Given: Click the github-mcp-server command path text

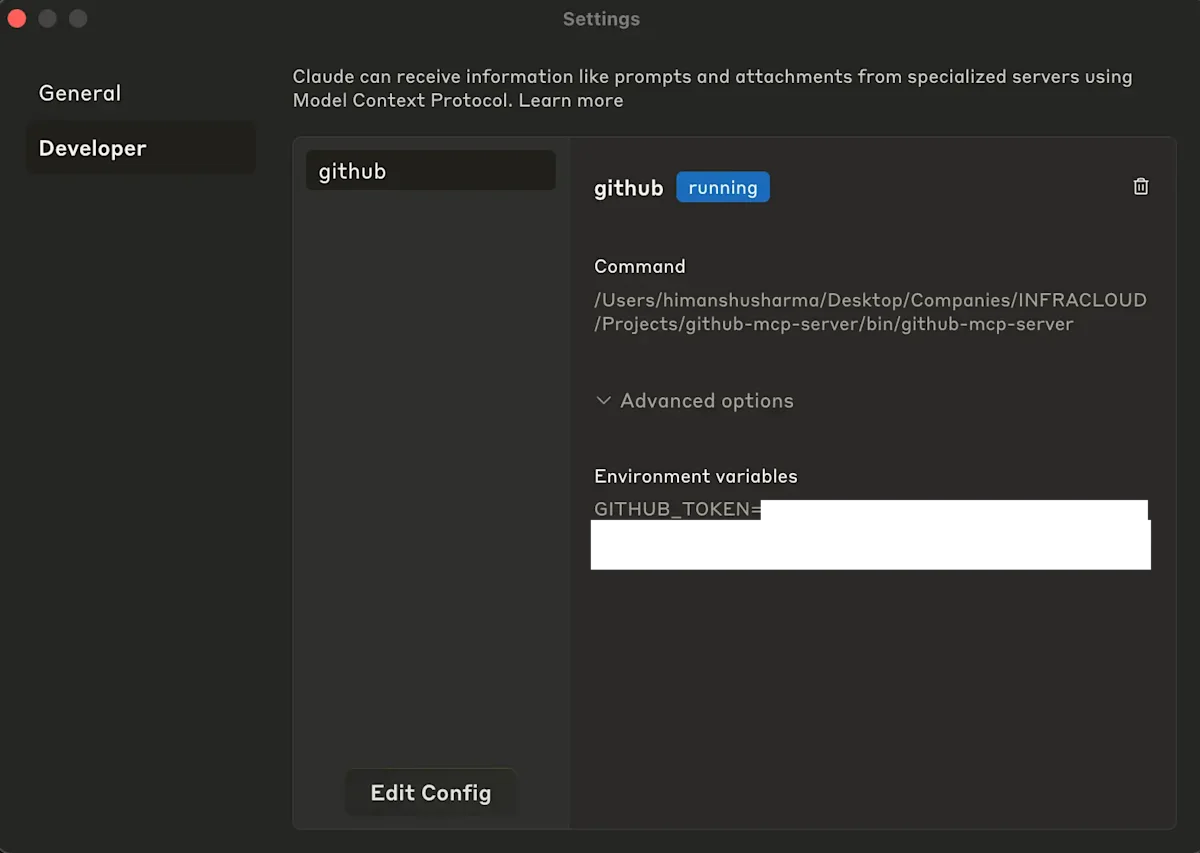Looking at the screenshot, I should coord(870,312).
